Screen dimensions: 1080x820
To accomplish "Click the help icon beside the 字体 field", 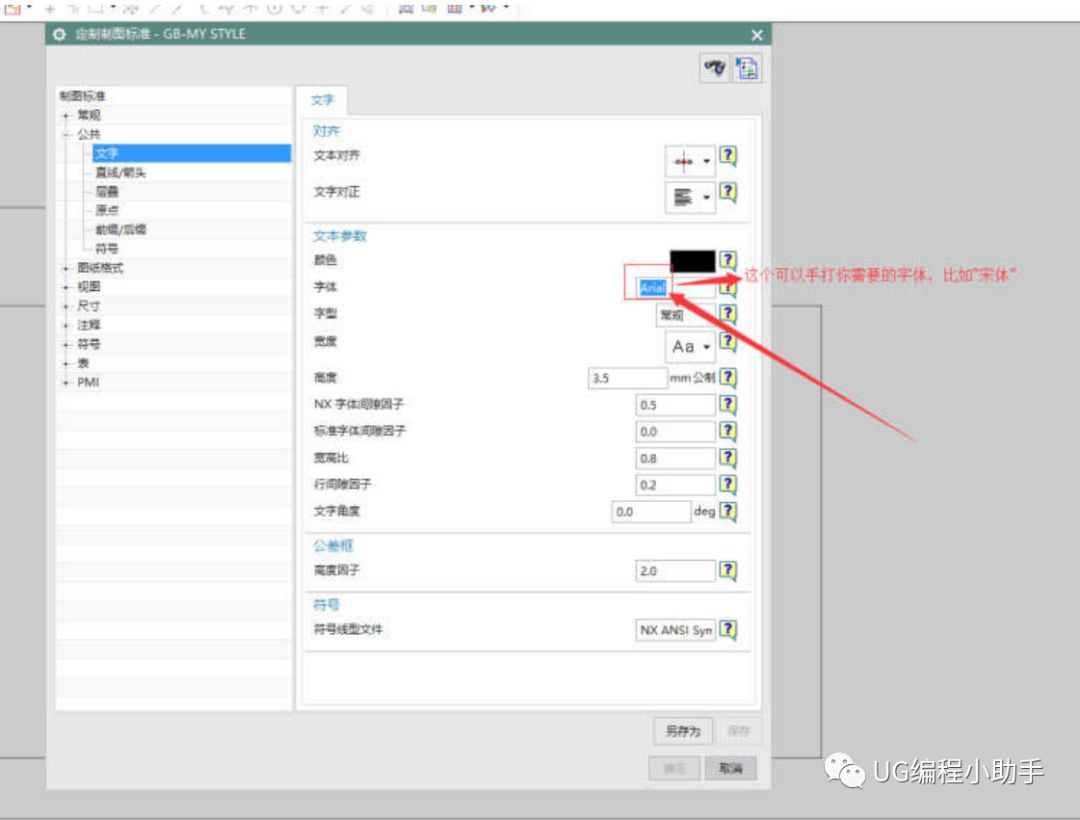I will [728, 287].
